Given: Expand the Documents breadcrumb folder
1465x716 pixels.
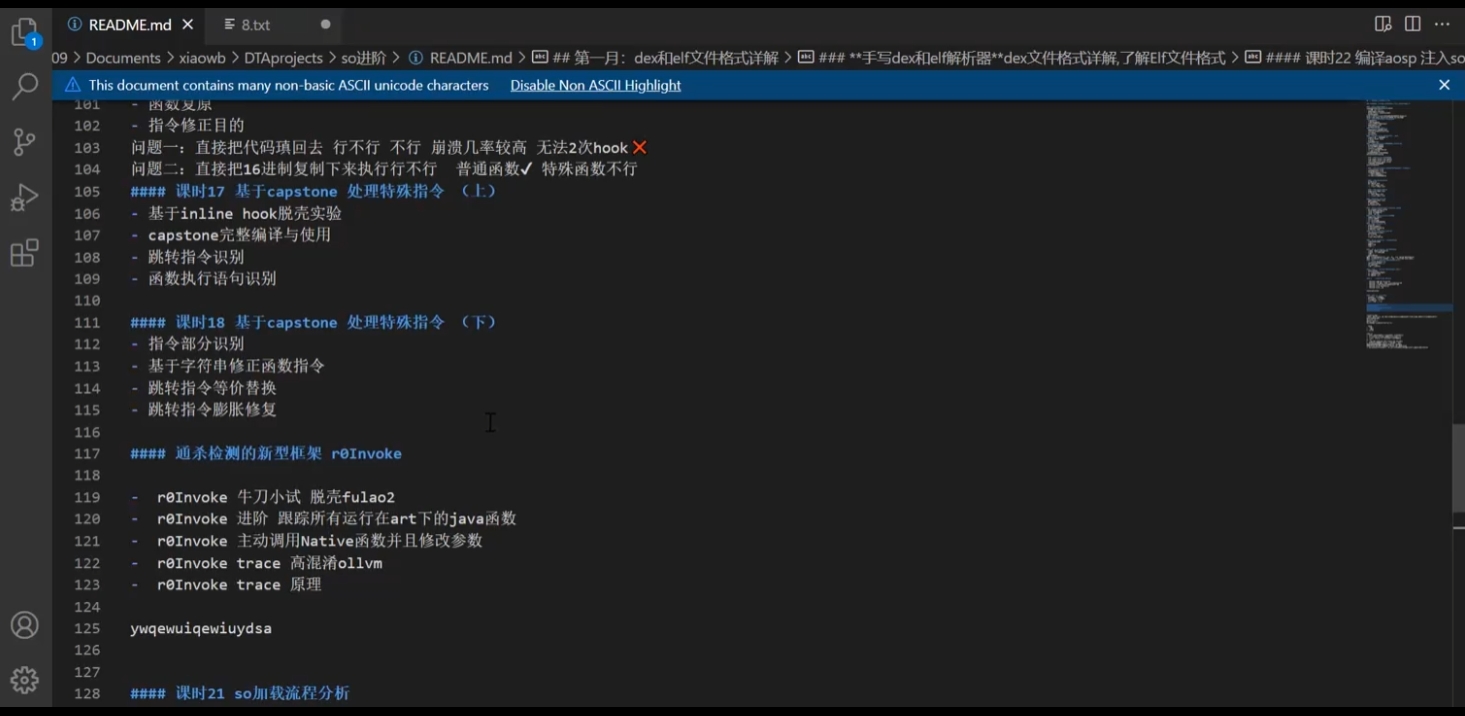Looking at the screenshot, I should tap(123, 58).
